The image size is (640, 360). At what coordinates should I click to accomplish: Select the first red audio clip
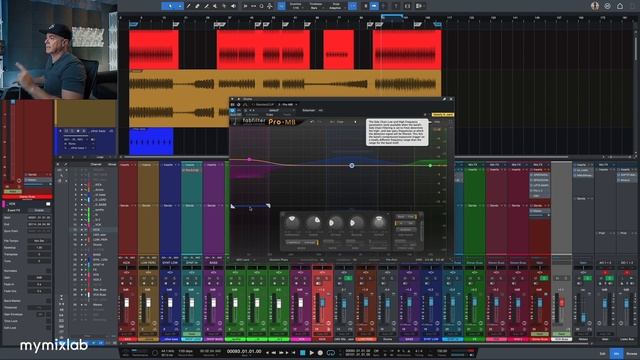coord(154,49)
